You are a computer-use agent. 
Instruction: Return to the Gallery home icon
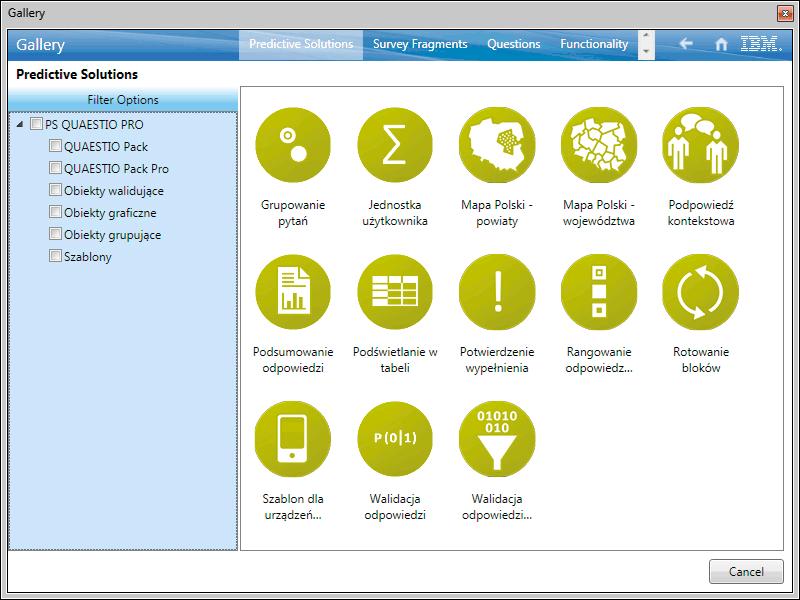[x=721, y=44]
